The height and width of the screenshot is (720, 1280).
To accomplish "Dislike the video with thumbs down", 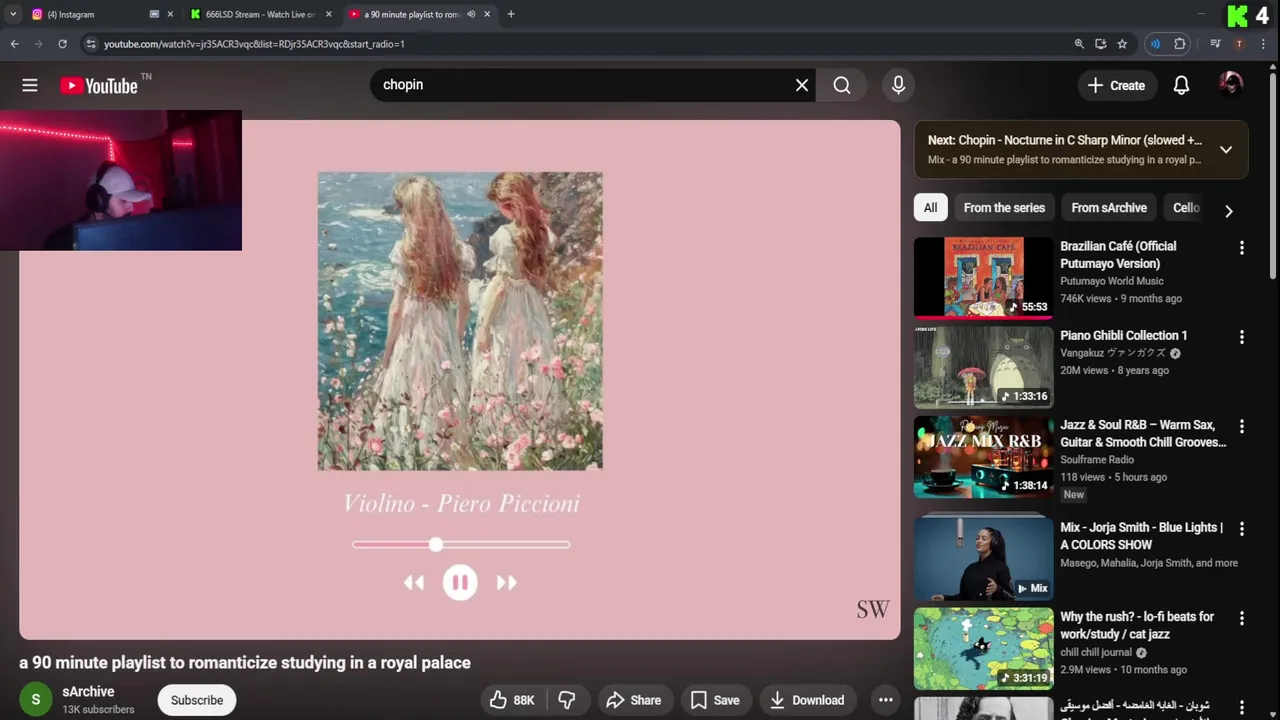I will (x=567, y=700).
